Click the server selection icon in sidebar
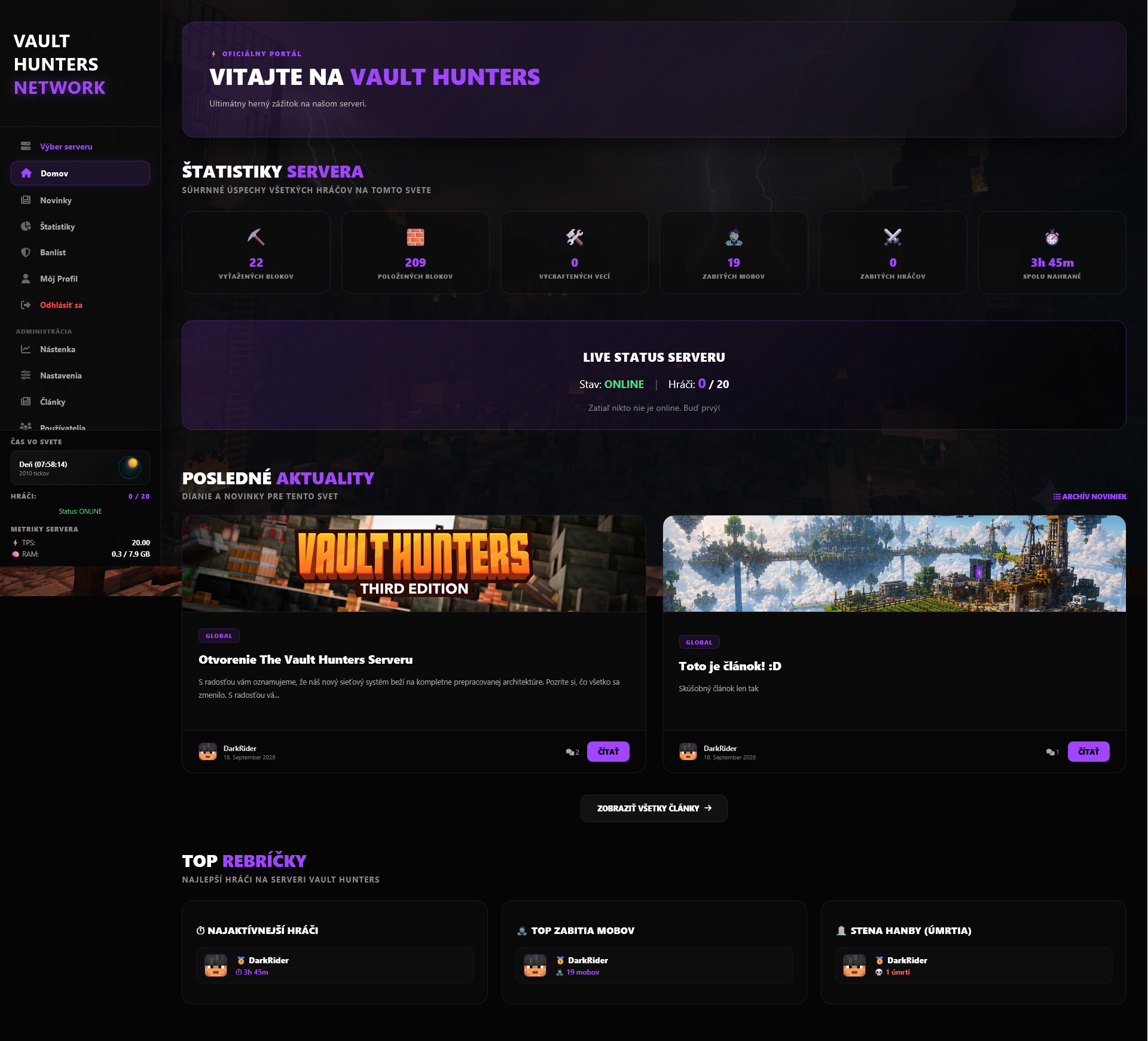Screen dimensions: 1148x1041 26,146
